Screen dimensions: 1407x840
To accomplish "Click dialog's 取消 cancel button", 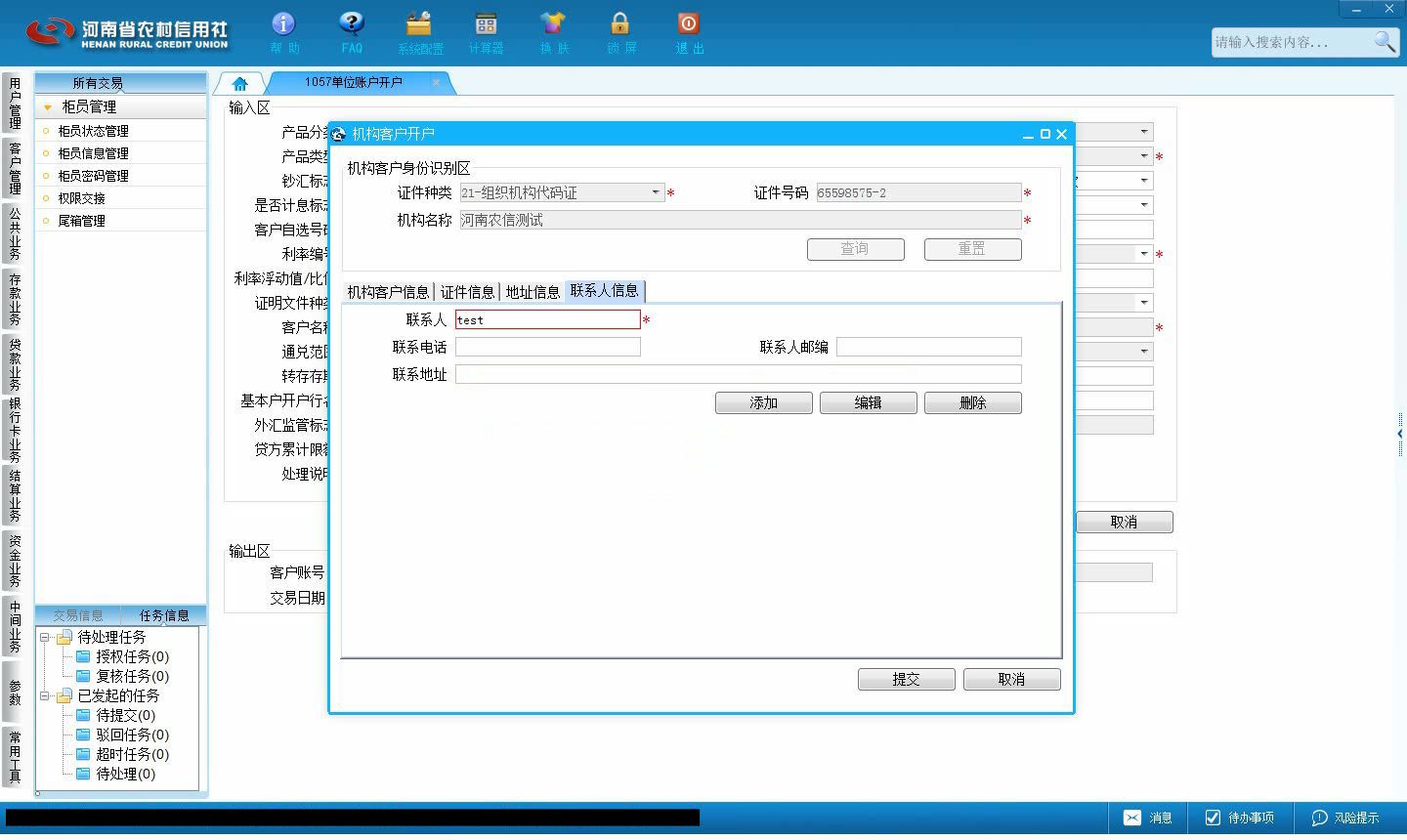I will (1012, 679).
